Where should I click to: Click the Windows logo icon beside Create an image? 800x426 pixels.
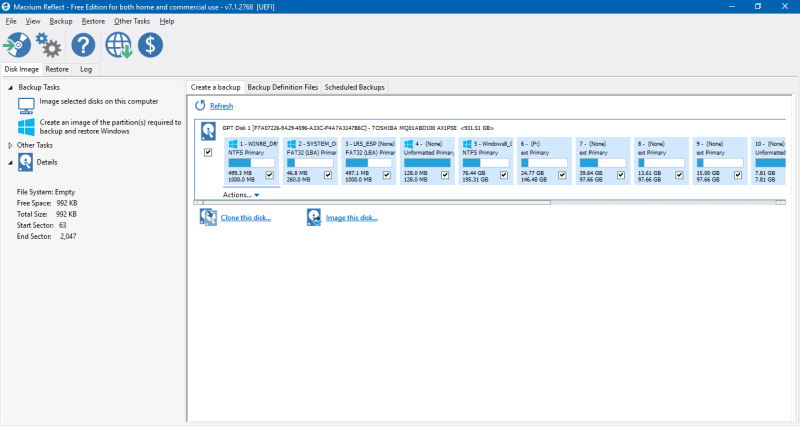tap(26, 127)
